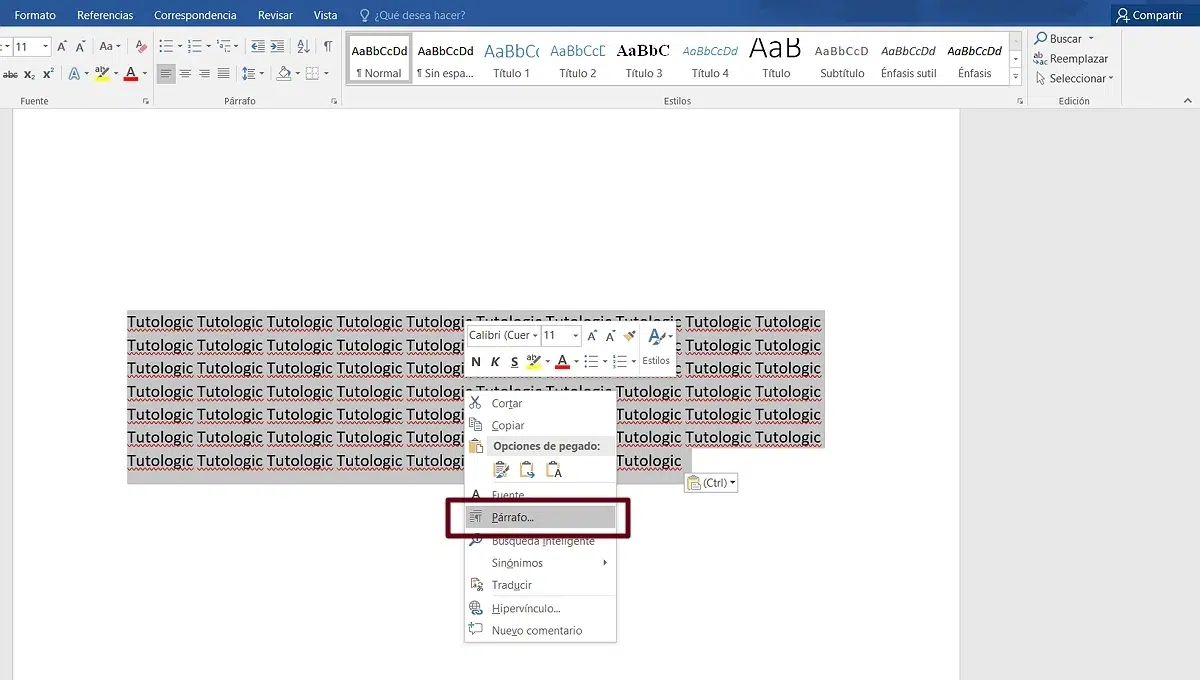Open Revisar tab
1200x680 pixels.
[276, 15]
